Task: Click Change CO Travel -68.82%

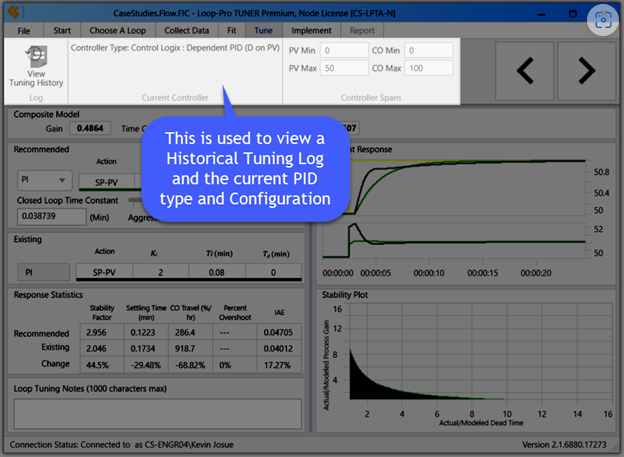Action: click(190, 365)
